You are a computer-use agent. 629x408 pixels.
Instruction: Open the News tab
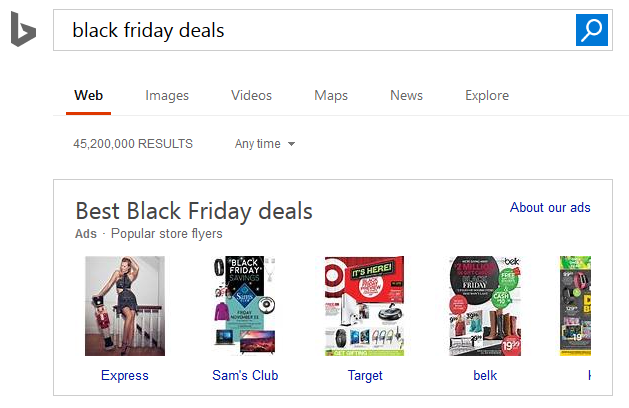406,96
